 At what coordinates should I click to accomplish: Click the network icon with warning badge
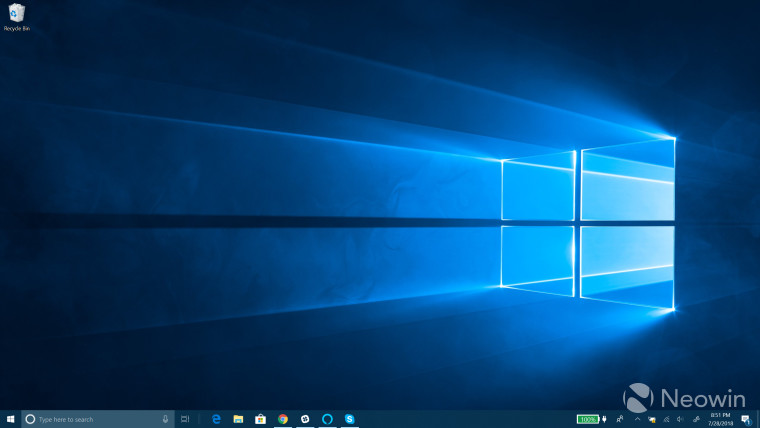point(652,420)
